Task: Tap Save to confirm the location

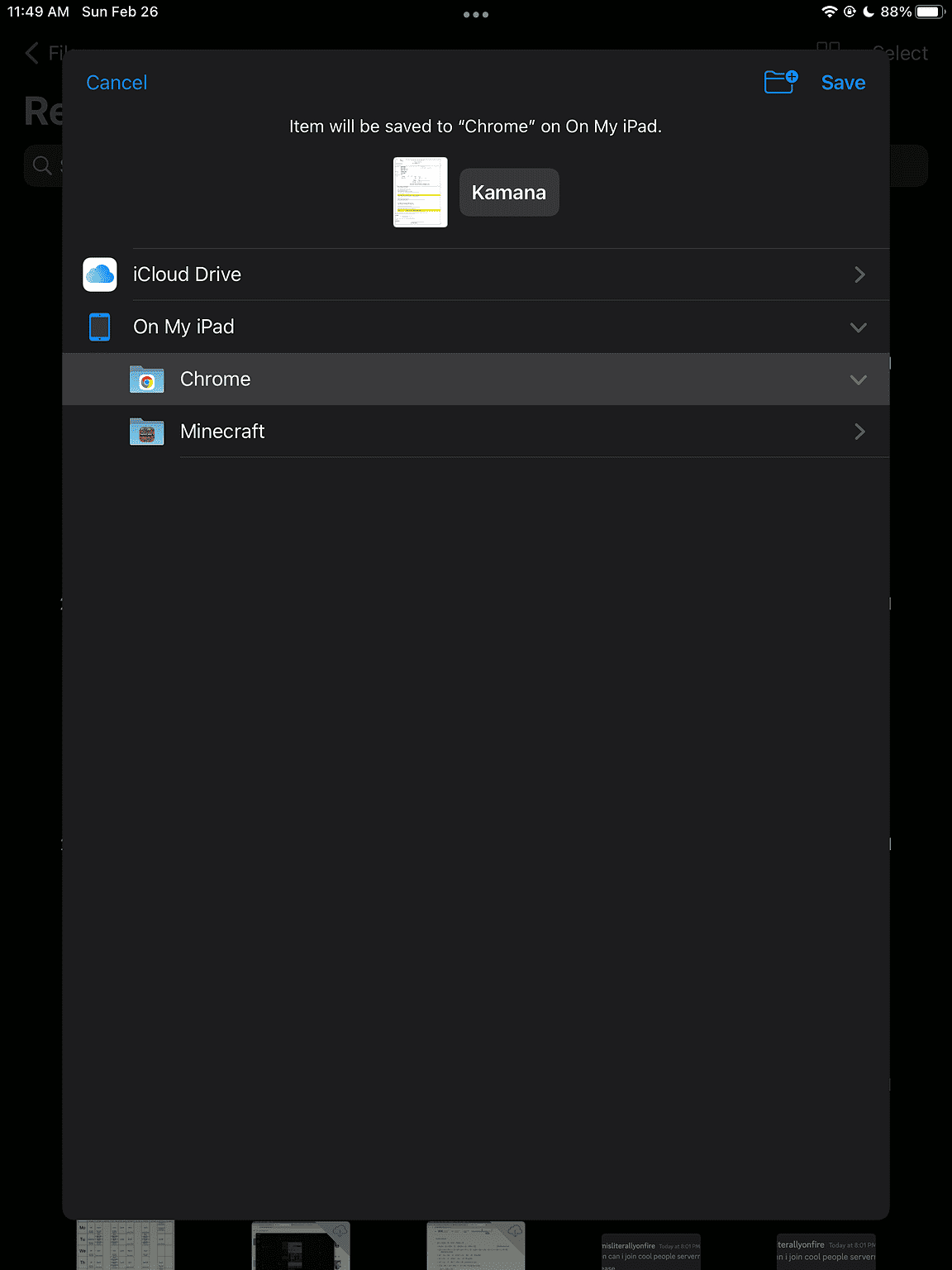Action: click(843, 82)
